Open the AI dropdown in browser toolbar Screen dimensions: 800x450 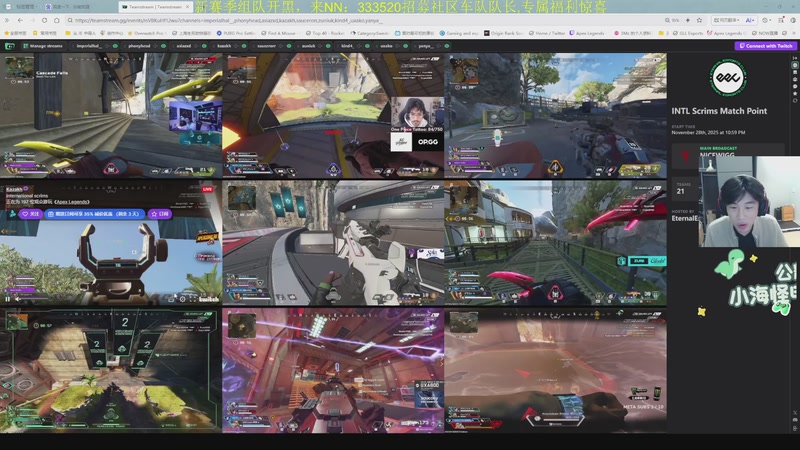[x=750, y=20]
